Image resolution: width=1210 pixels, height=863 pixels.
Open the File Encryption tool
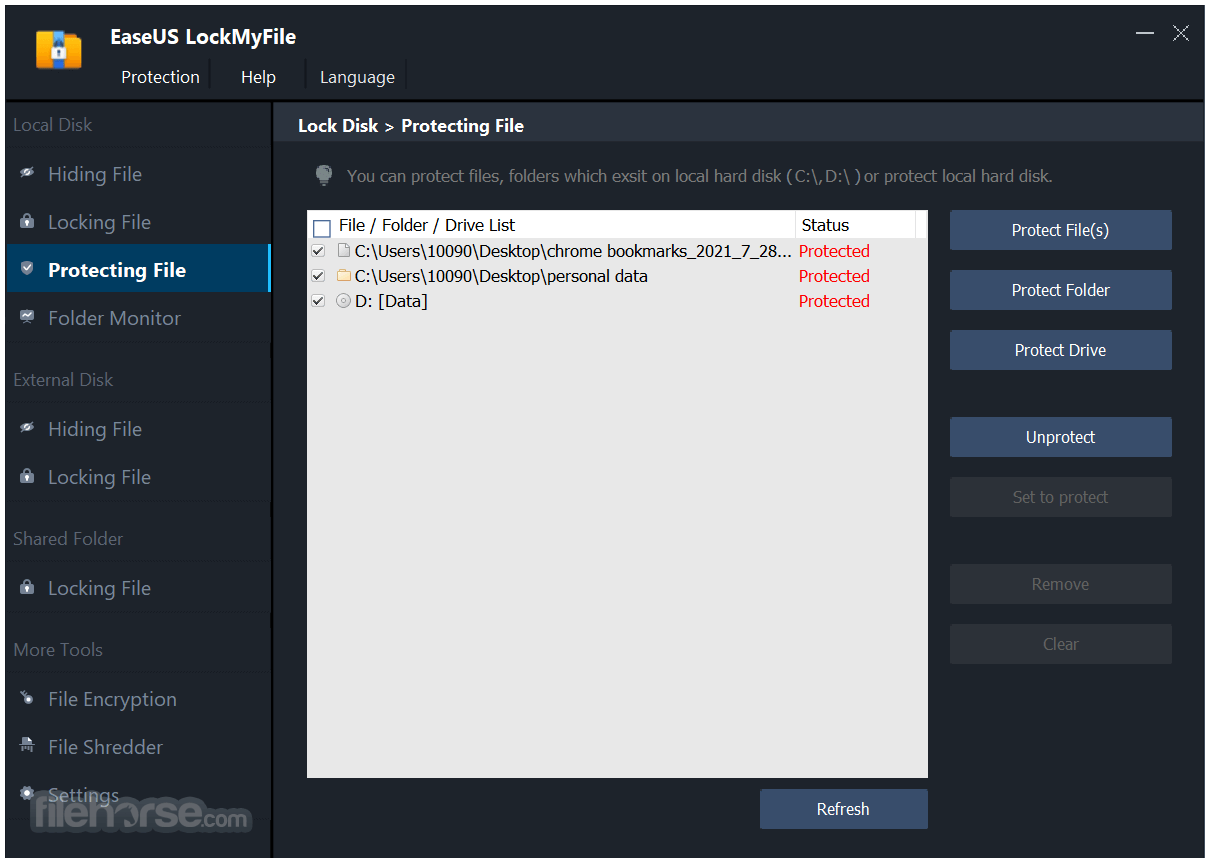coord(138,698)
